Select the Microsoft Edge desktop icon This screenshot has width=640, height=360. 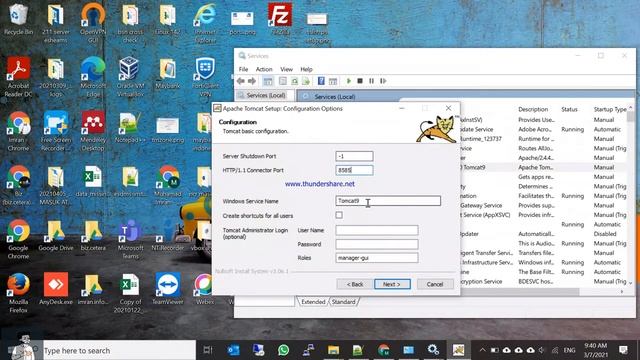(93, 77)
